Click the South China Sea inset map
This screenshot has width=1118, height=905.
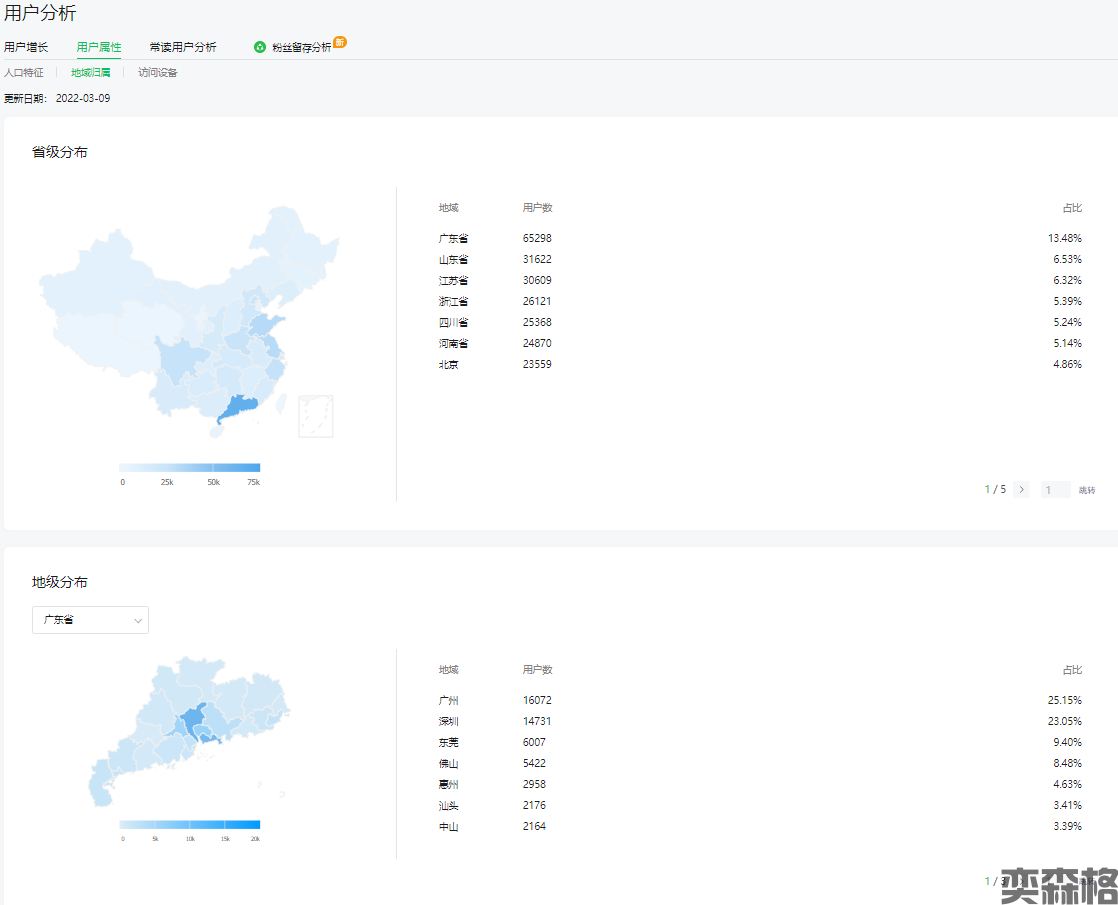click(316, 416)
